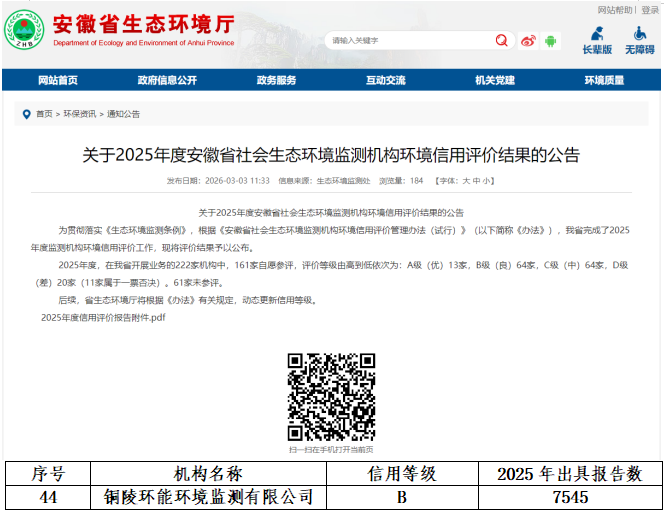Select the 政务服务 menu item
Viewport: 665px width, 513px height.
point(276,80)
